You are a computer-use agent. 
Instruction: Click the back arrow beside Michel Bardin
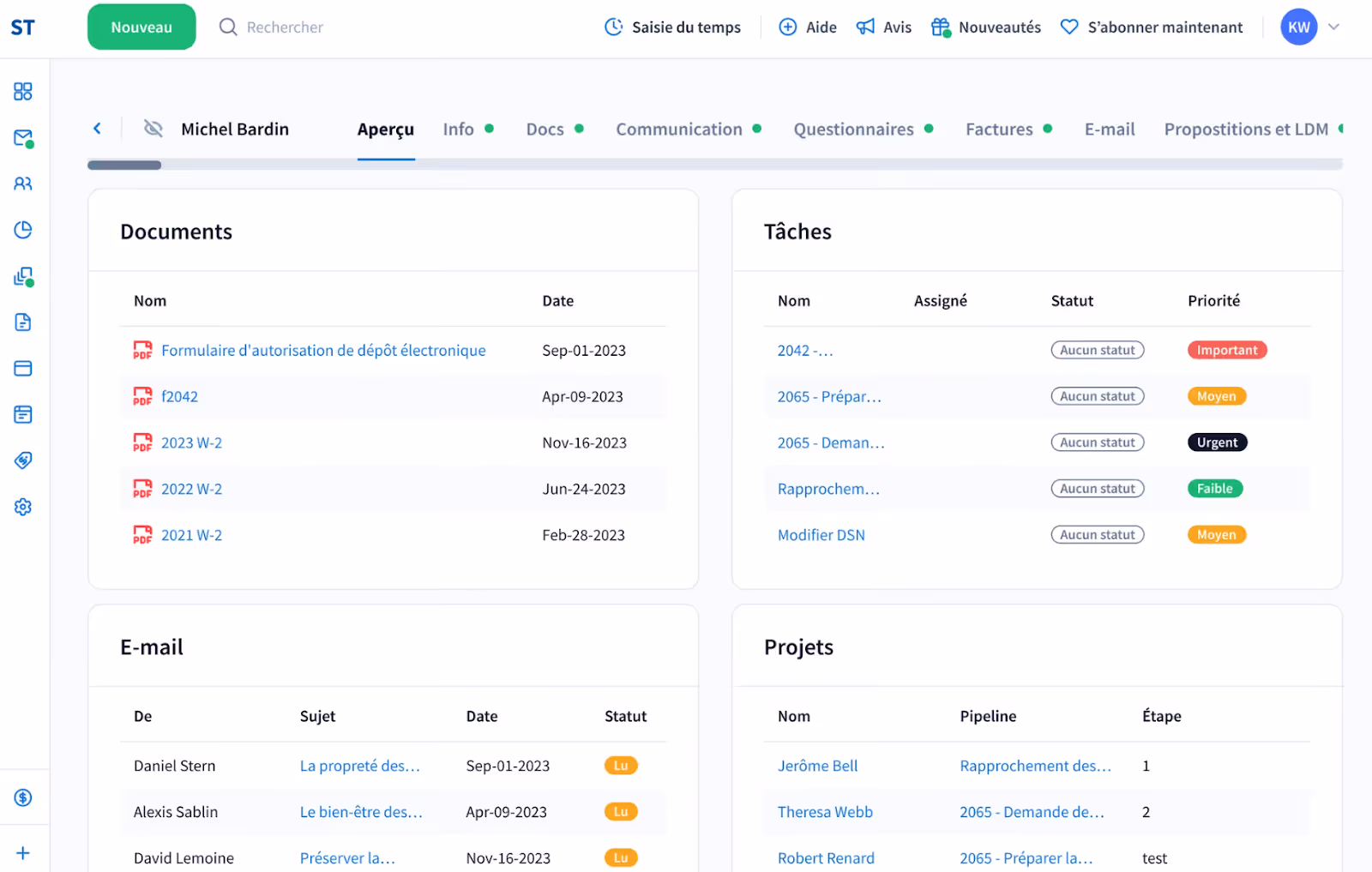pyautogui.click(x=97, y=129)
